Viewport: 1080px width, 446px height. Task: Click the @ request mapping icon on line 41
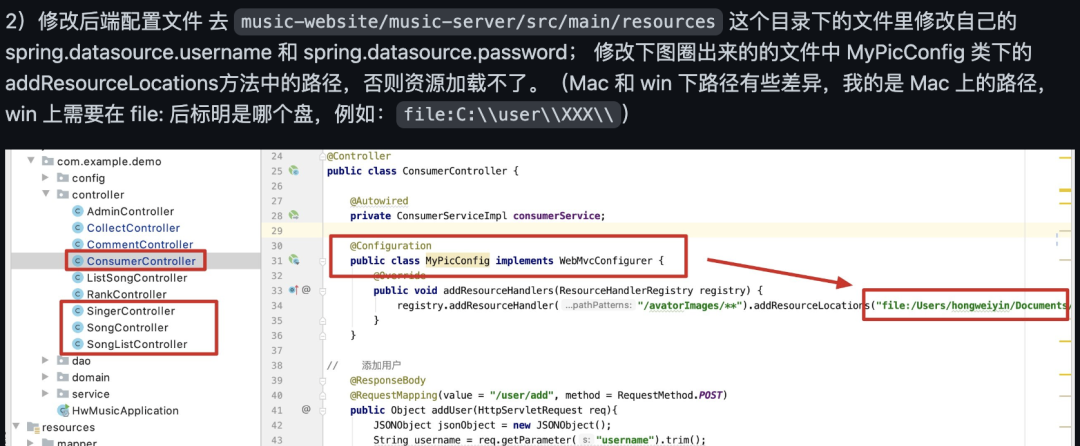[x=306, y=410]
